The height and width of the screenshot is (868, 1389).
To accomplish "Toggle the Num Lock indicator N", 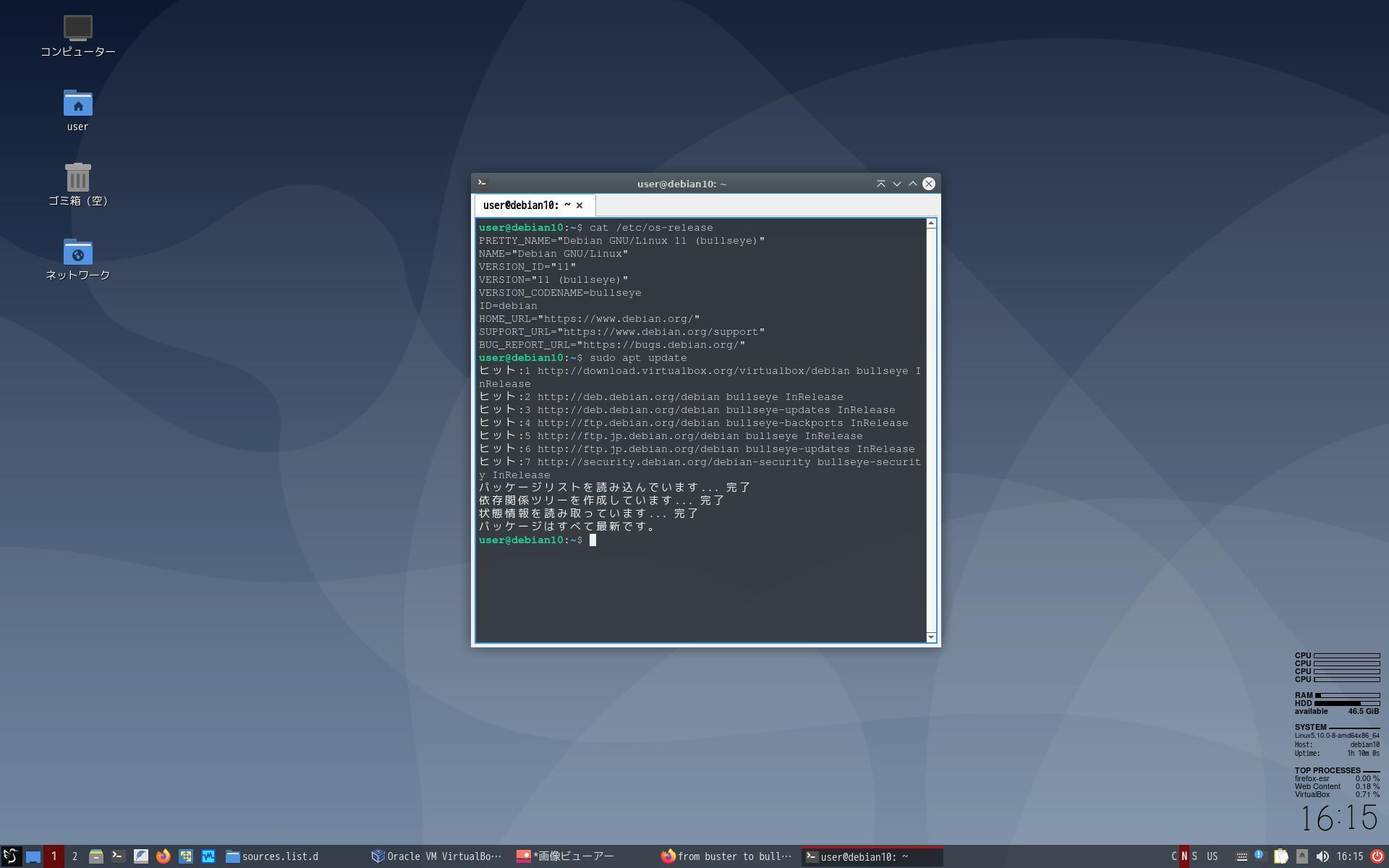I will pos(1184,856).
